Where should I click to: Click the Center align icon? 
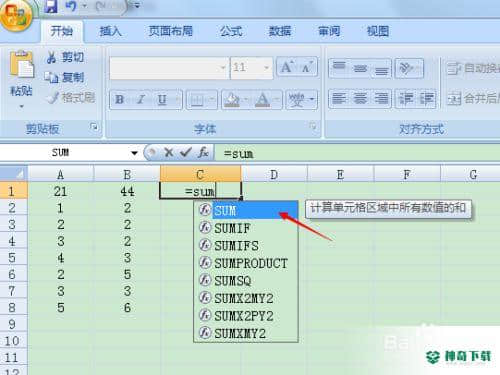tap(360, 99)
